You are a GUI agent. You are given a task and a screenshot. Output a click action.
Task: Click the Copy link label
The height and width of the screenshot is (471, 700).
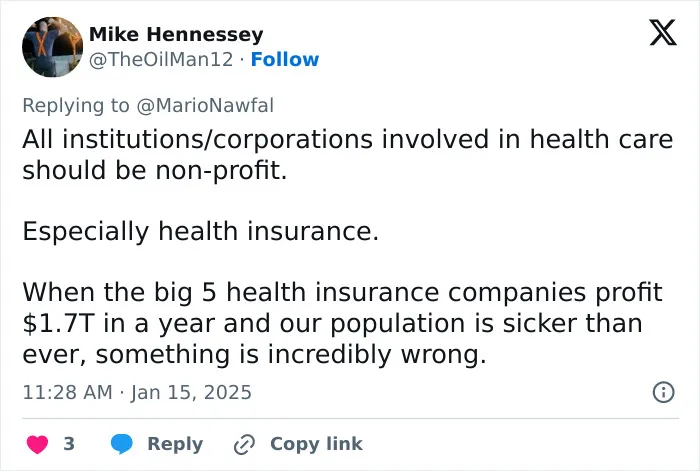point(316,444)
